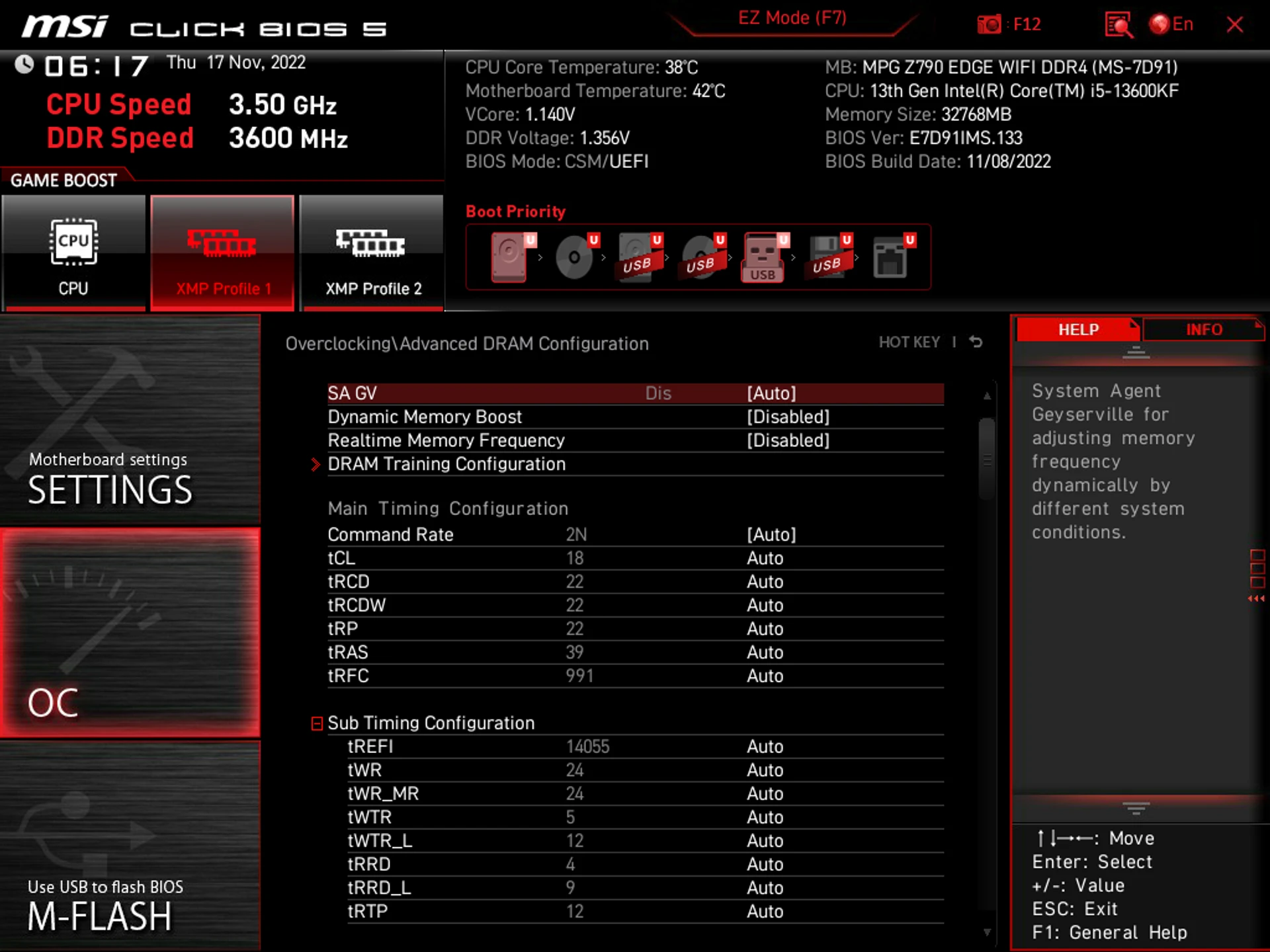Edit tRP Auto value field
Image resolution: width=1270 pixels, height=952 pixels.
point(765,629)
